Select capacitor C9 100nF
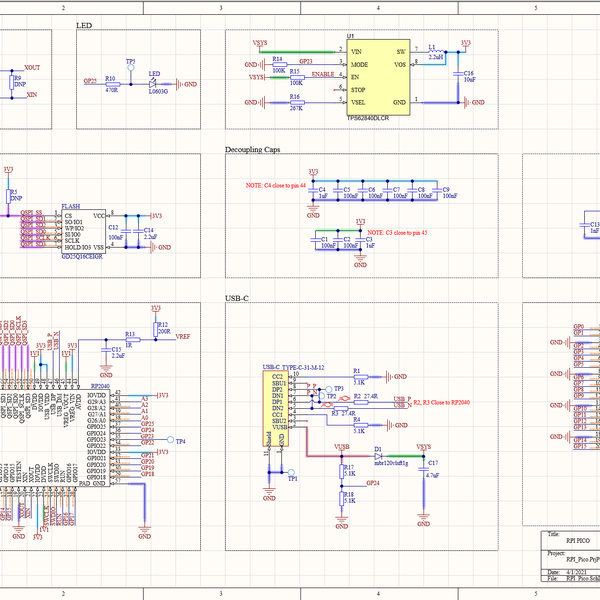 (x=437, y=190)
